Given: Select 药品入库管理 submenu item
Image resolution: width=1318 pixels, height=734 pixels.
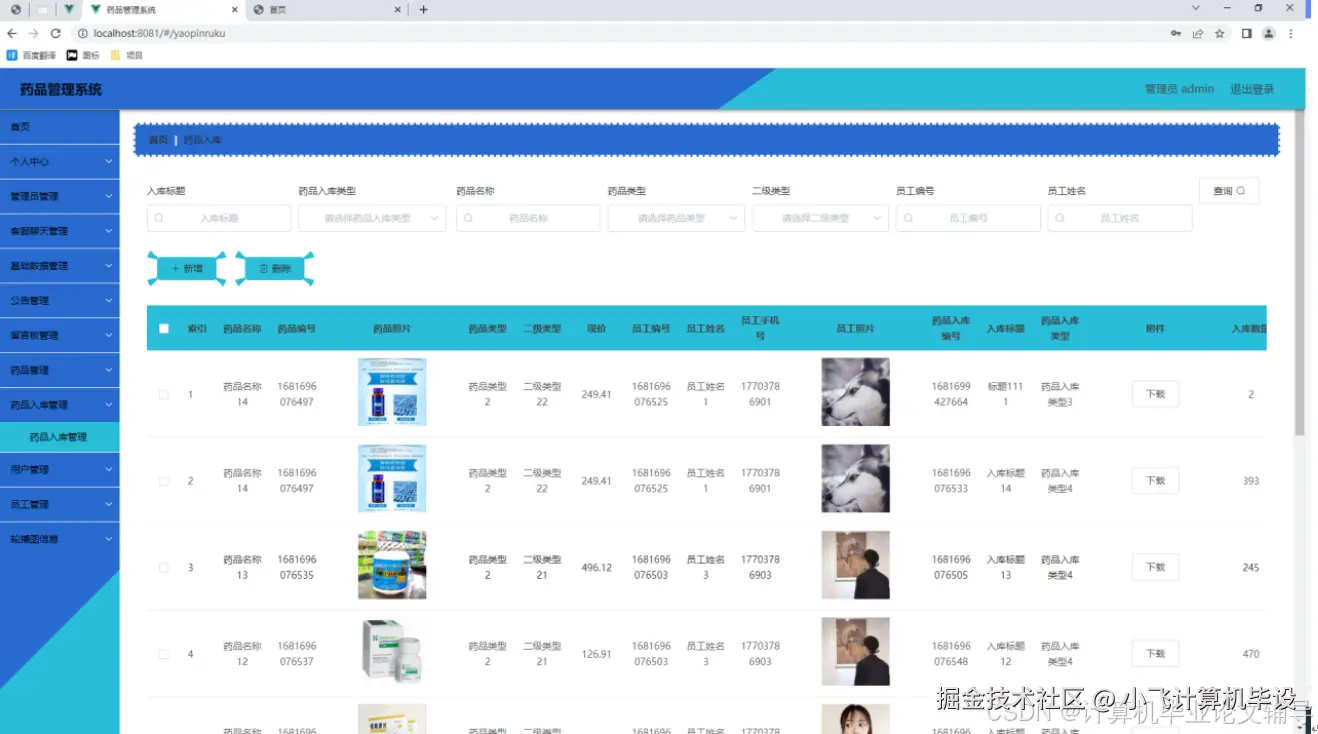Looking at the screenshot, I should pos(60,437).
